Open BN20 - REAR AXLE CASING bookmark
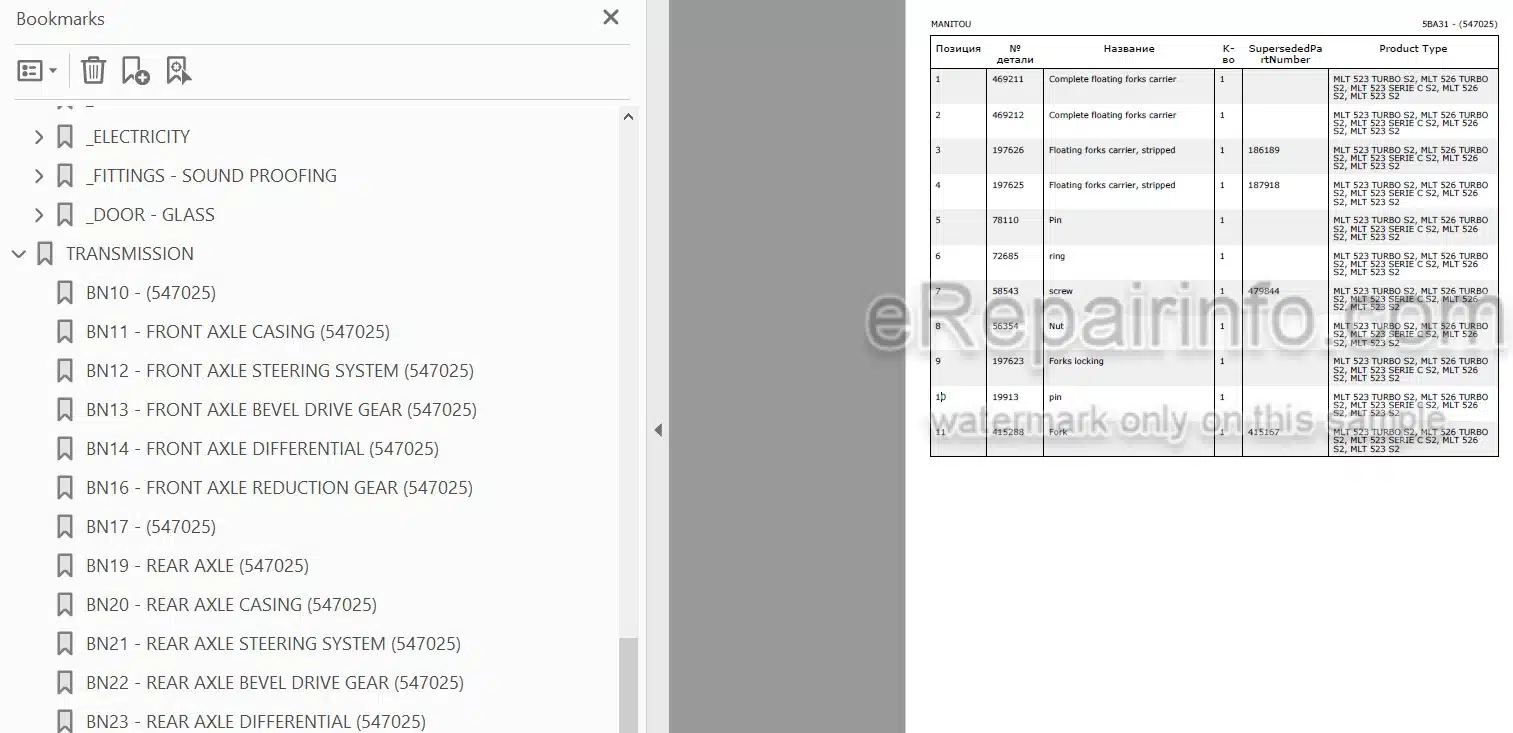 coord(231,605)
